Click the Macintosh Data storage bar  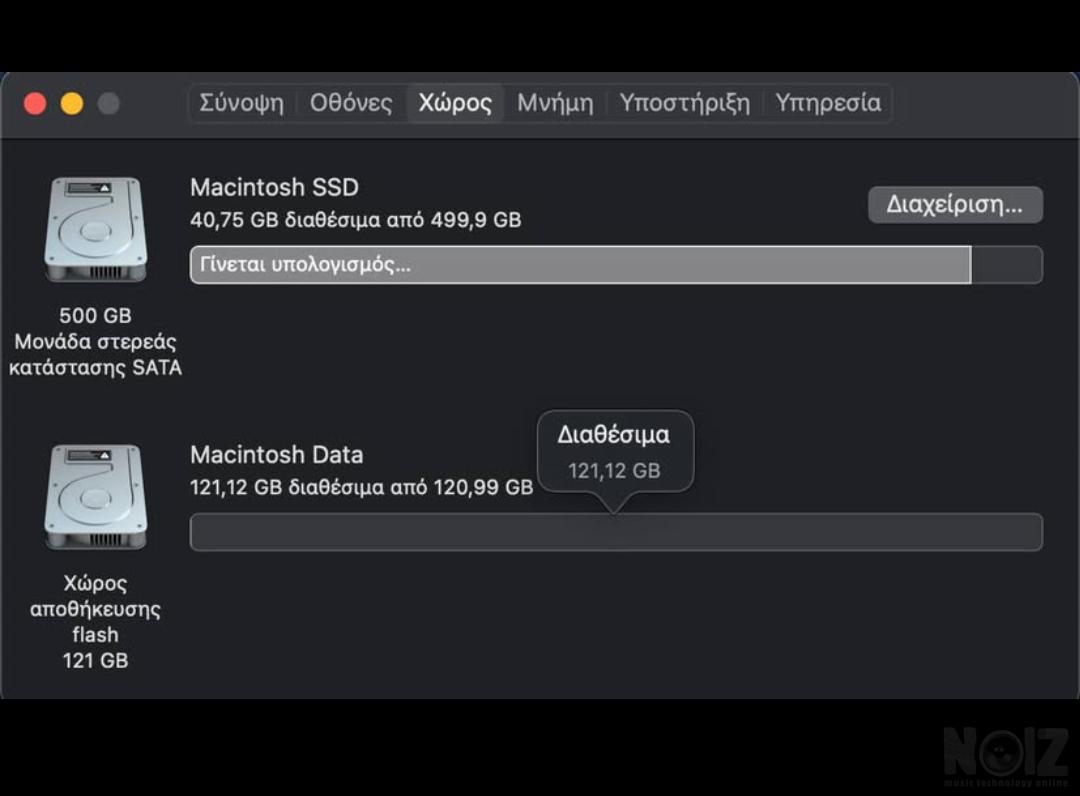(616, 532)
